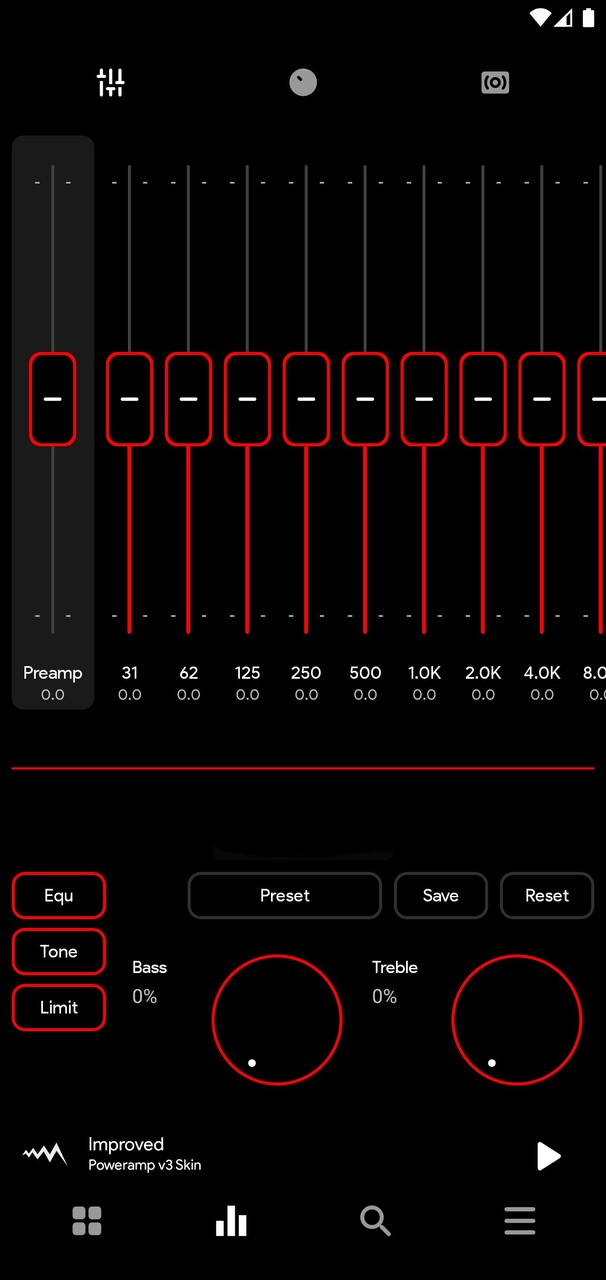
Task: Open the equalizer sliders tab icon
Action: (110, 82)
